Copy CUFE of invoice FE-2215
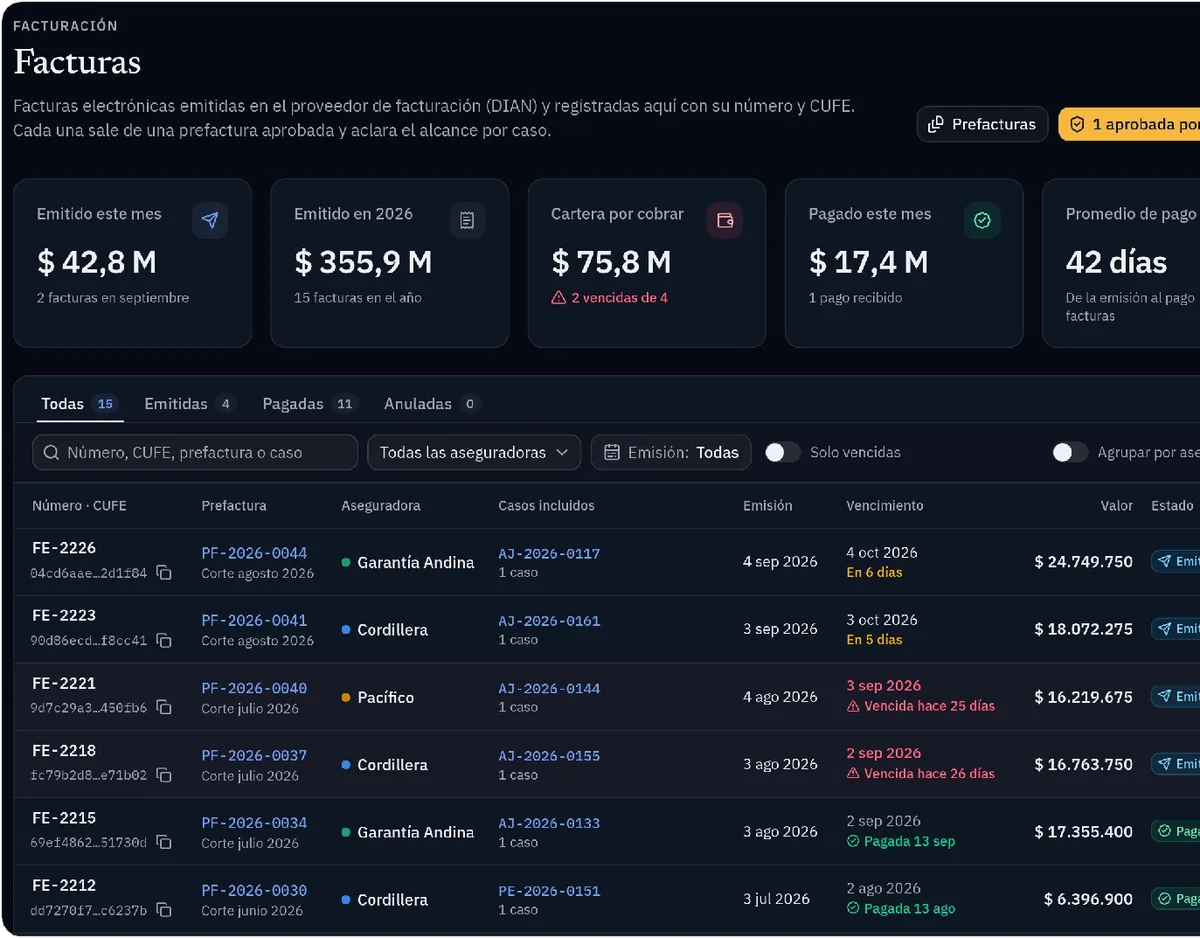 (x=164, y=843)
